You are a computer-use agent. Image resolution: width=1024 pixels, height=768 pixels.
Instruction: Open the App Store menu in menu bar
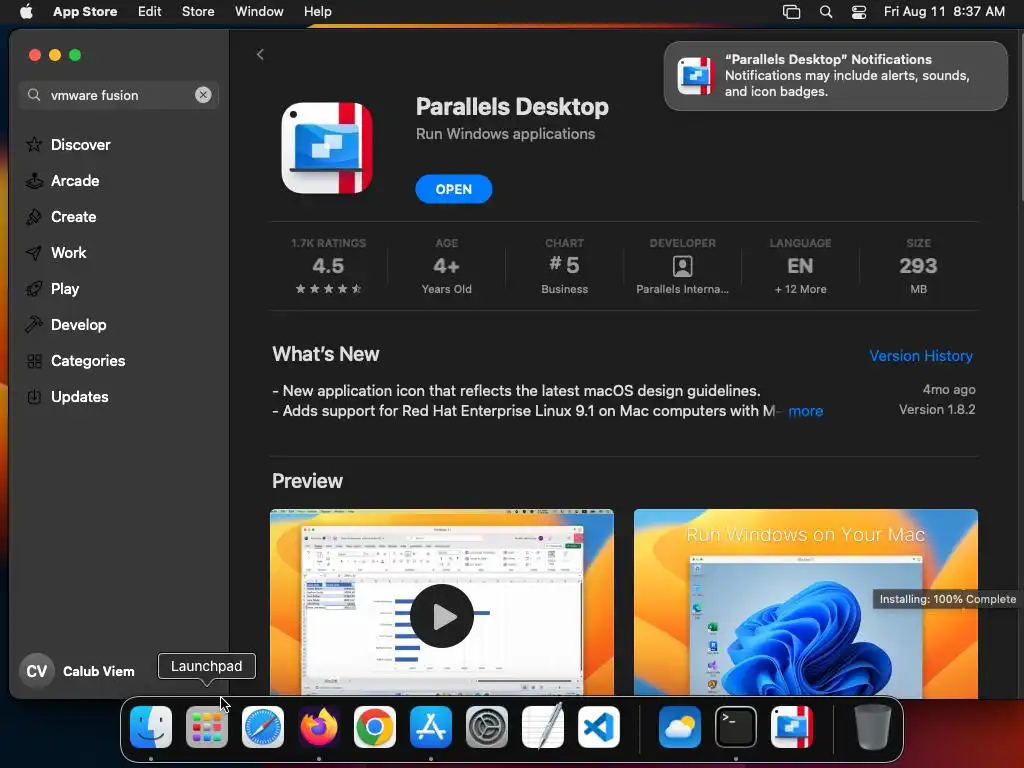(x=85, y=12)
